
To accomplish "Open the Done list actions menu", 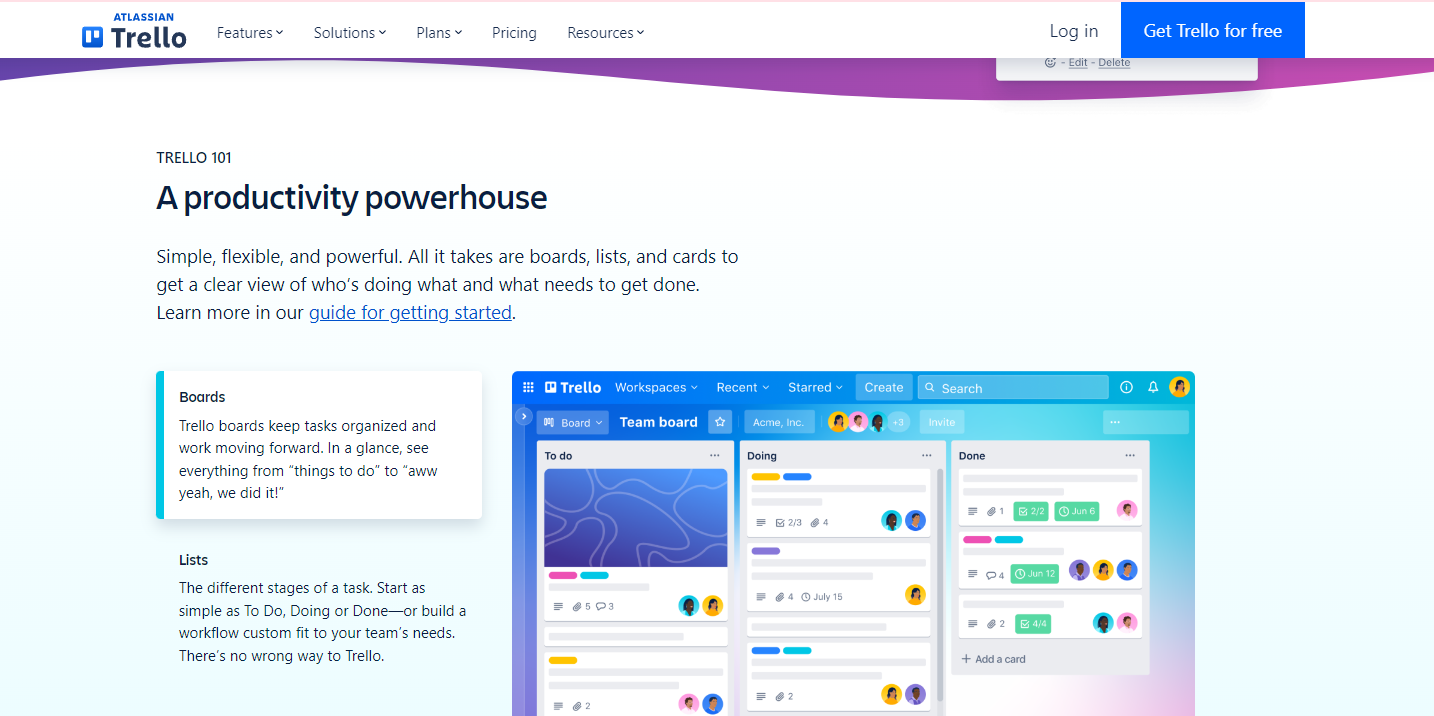I will [x=1130, y=456].
